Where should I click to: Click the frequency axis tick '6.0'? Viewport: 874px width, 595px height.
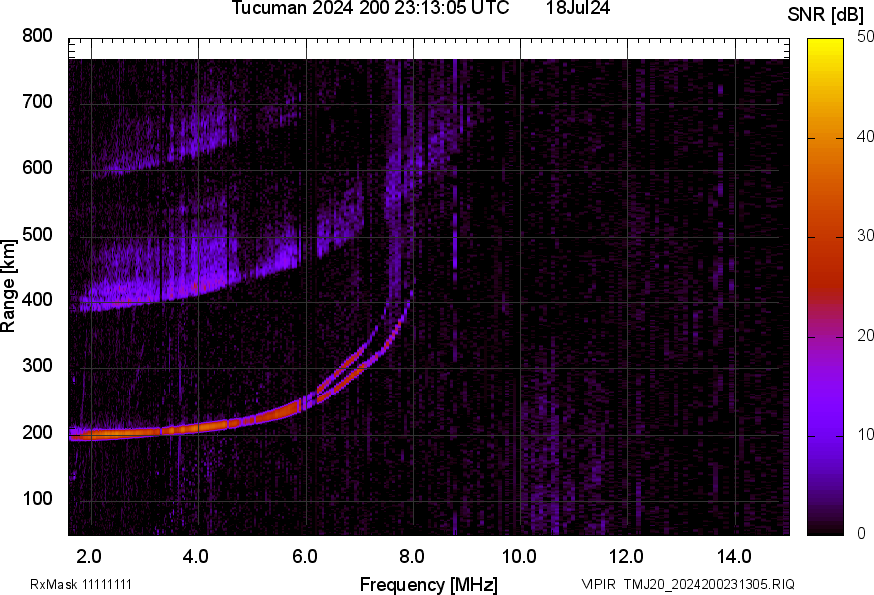coord(304,556)
